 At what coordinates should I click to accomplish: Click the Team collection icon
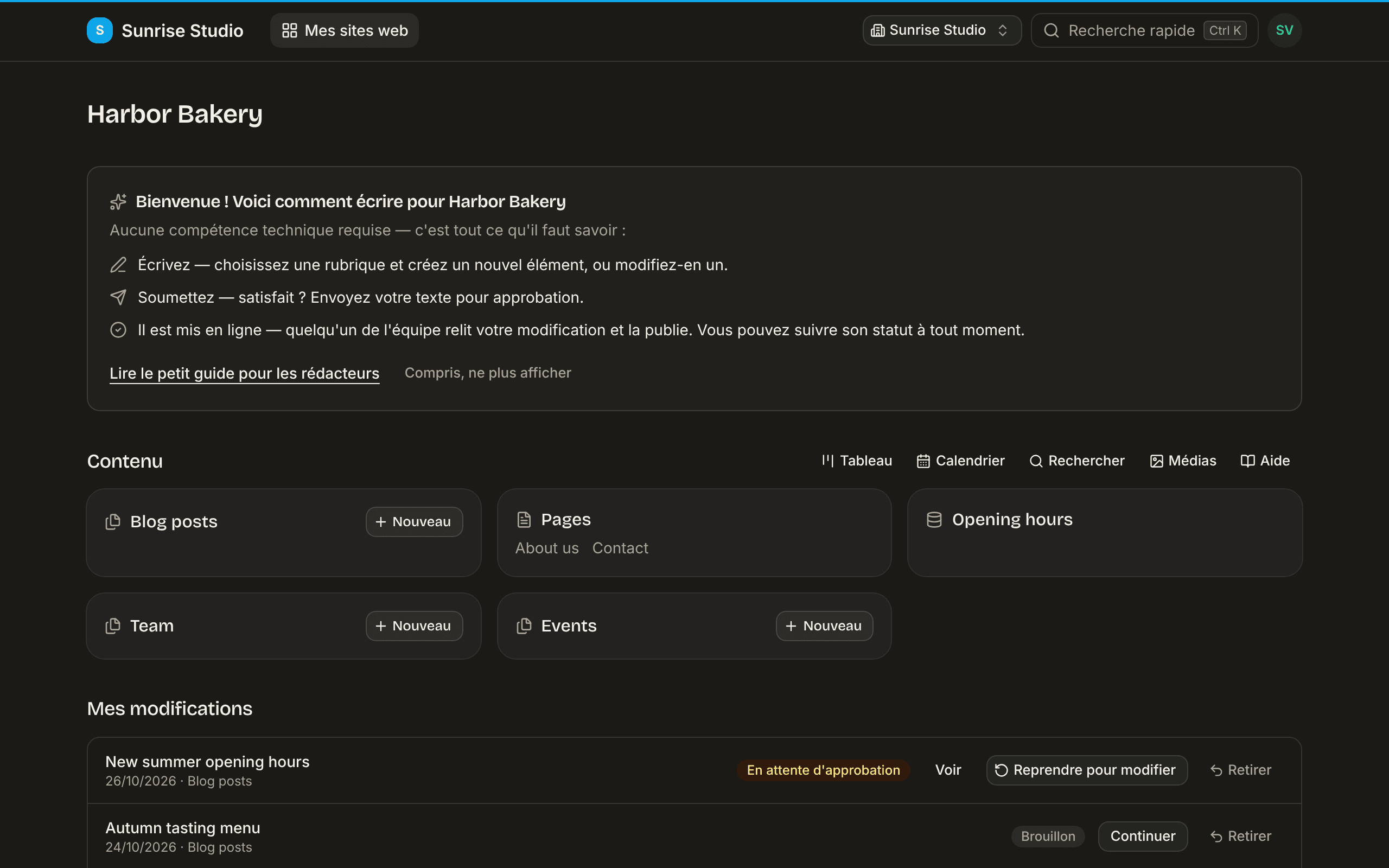point(113,626)
